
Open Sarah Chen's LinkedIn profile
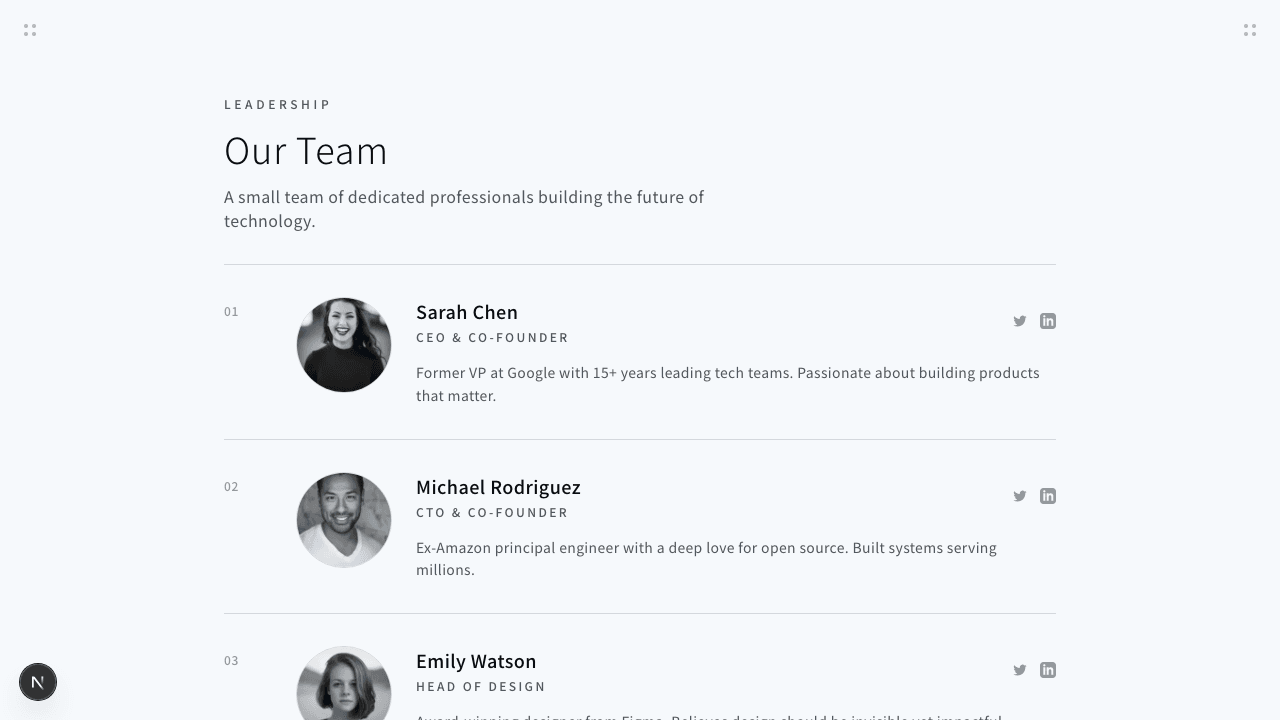(1048, 321)
